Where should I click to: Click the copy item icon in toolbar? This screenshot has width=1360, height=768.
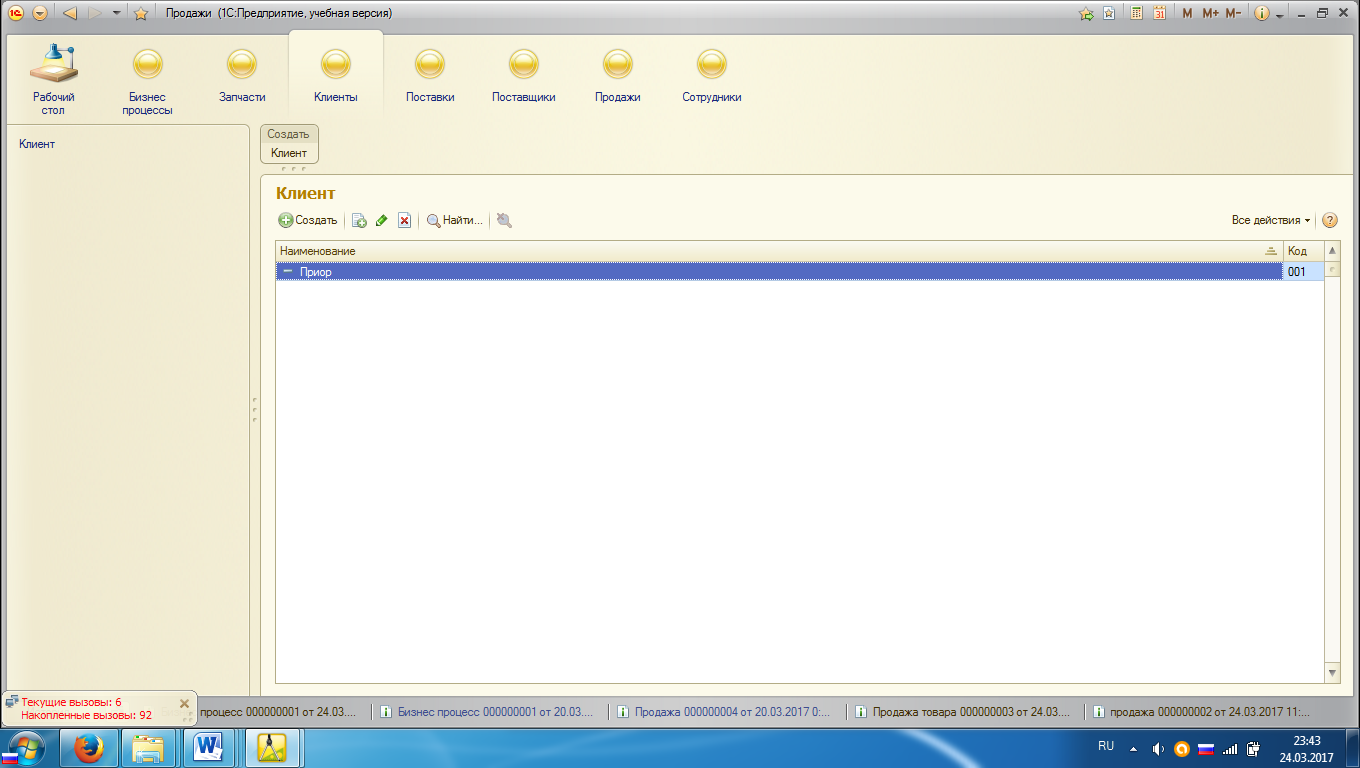[x=359, y=220]
